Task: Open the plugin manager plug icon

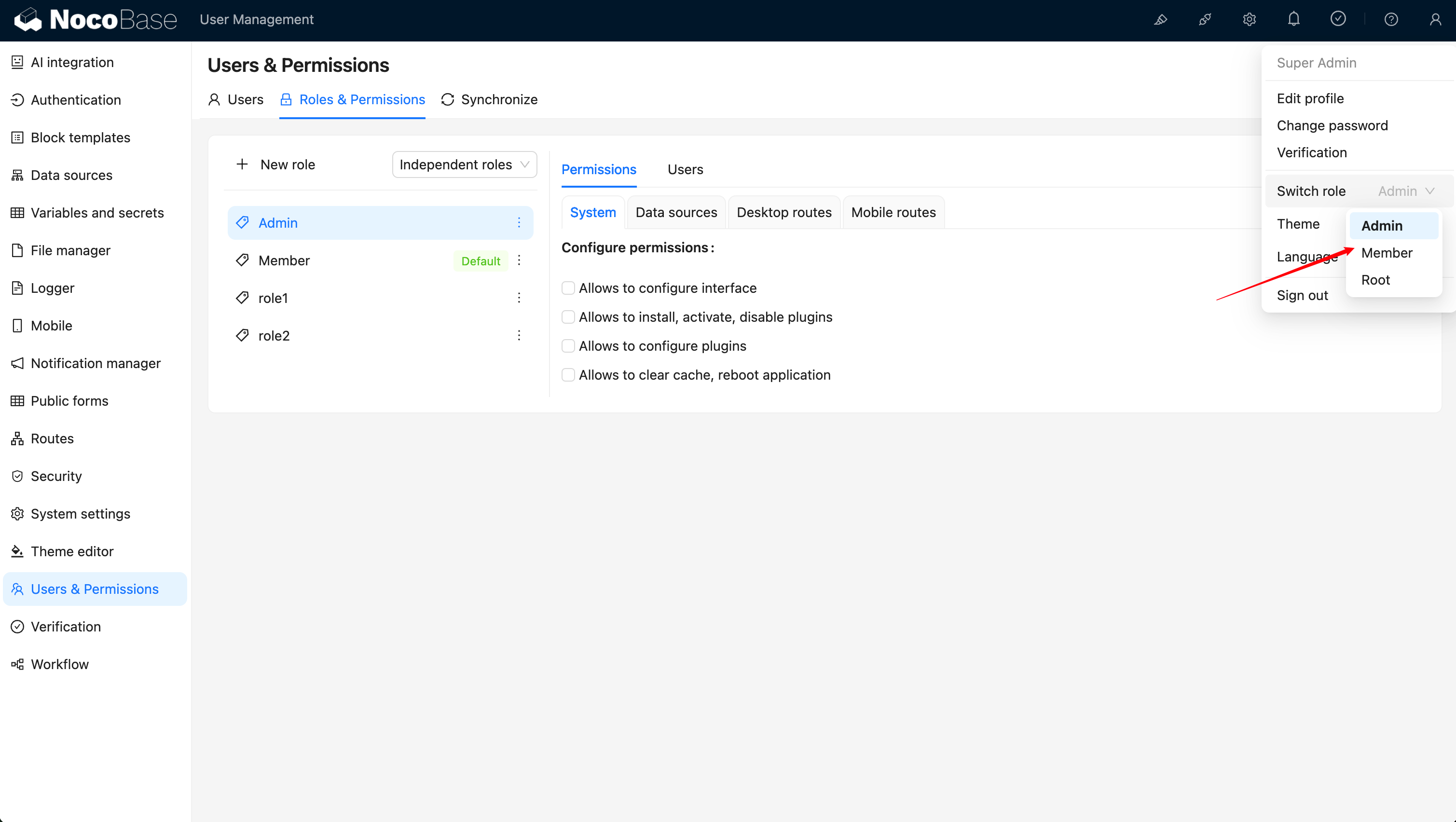Action: click(x=1205, y=20)
